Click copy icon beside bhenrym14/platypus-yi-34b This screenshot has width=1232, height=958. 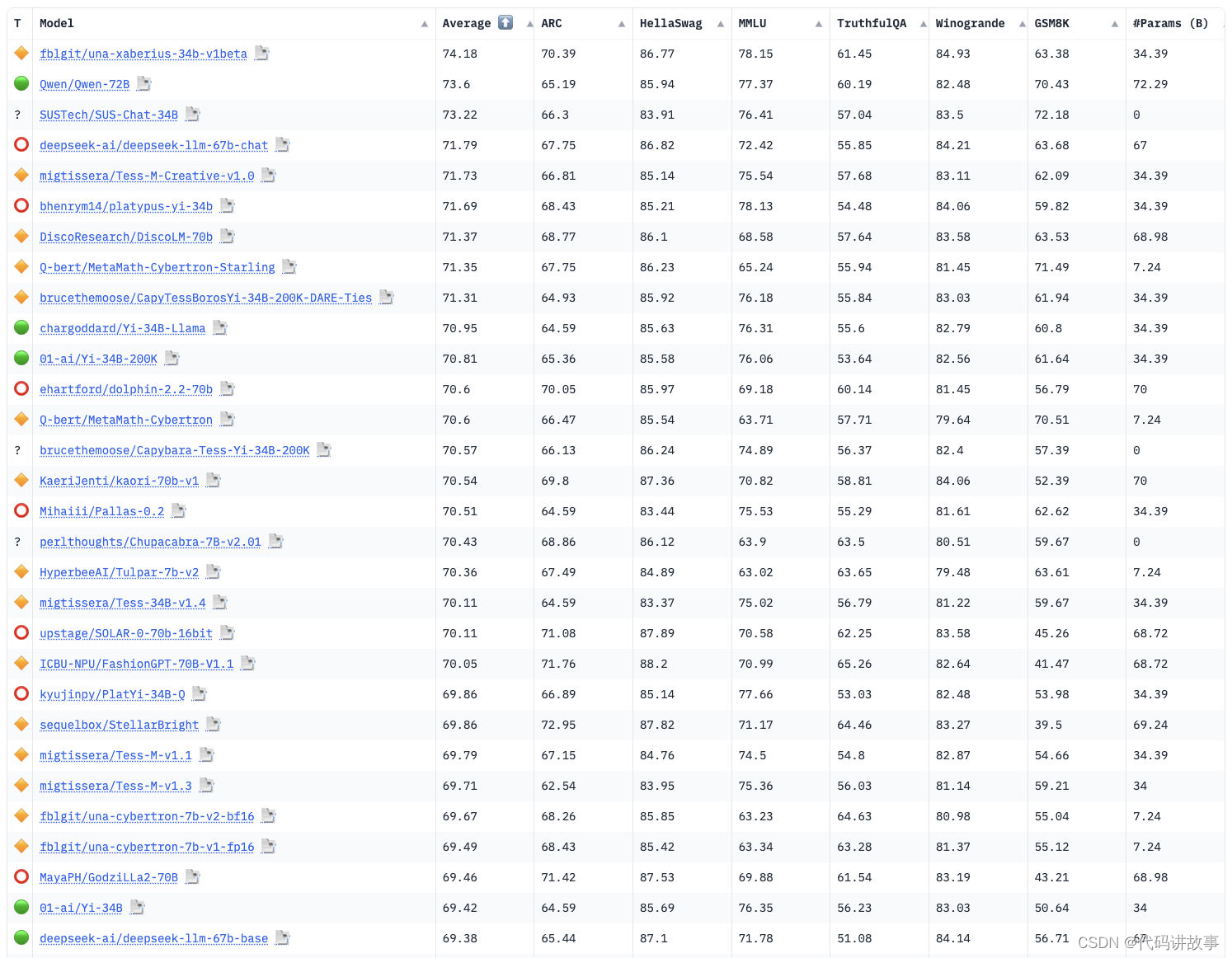[228, 206]
